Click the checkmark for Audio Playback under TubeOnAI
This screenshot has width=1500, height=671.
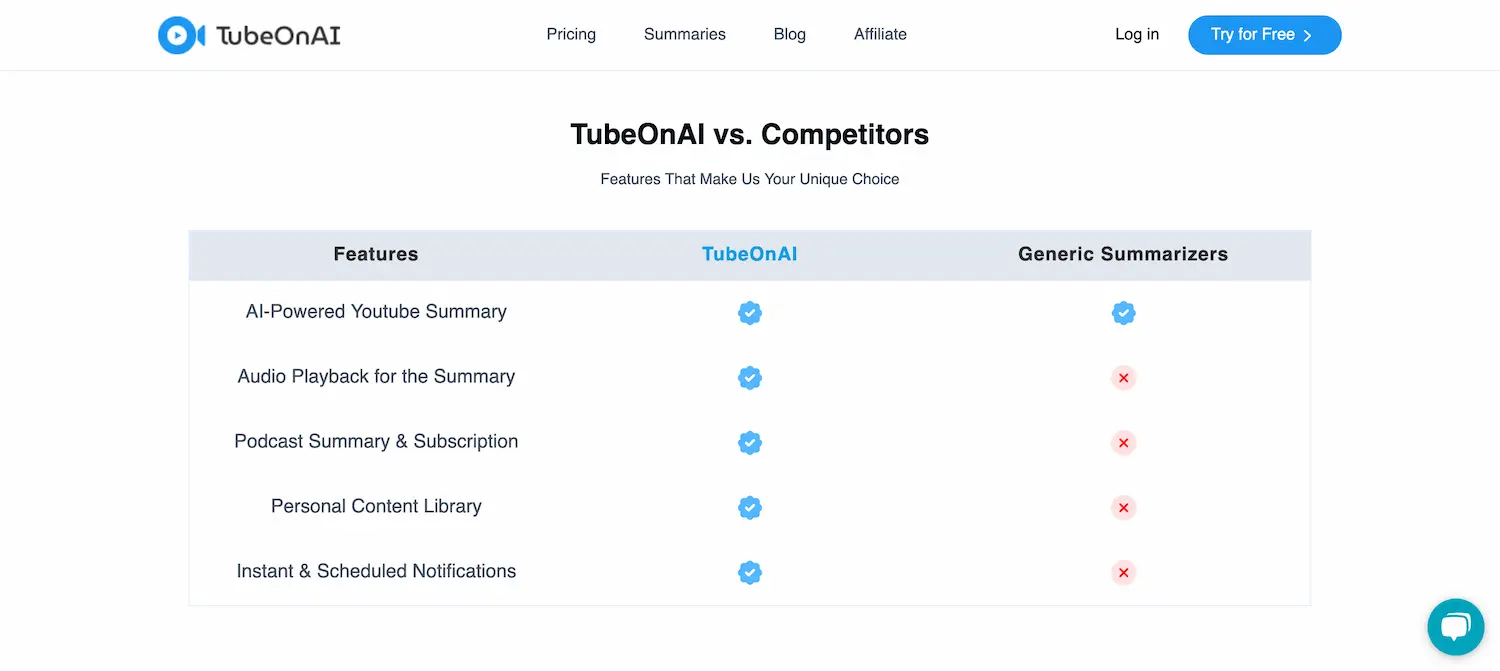pyautogui.click(x=750, y=378)
